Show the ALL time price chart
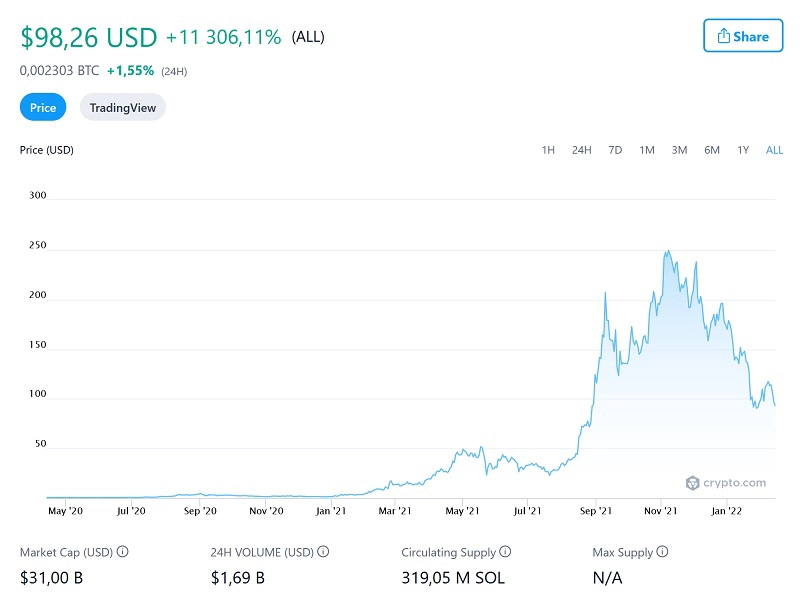 774,150
